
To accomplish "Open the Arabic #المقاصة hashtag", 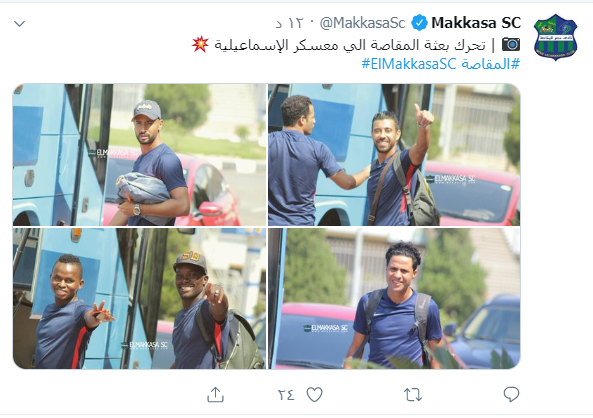I will tap(490, 64).
